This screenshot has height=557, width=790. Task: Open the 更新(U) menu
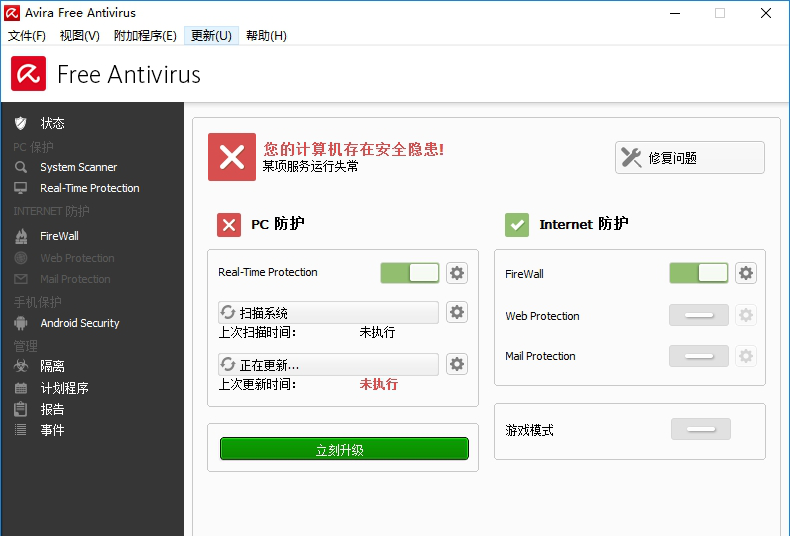tap(211, 35)
